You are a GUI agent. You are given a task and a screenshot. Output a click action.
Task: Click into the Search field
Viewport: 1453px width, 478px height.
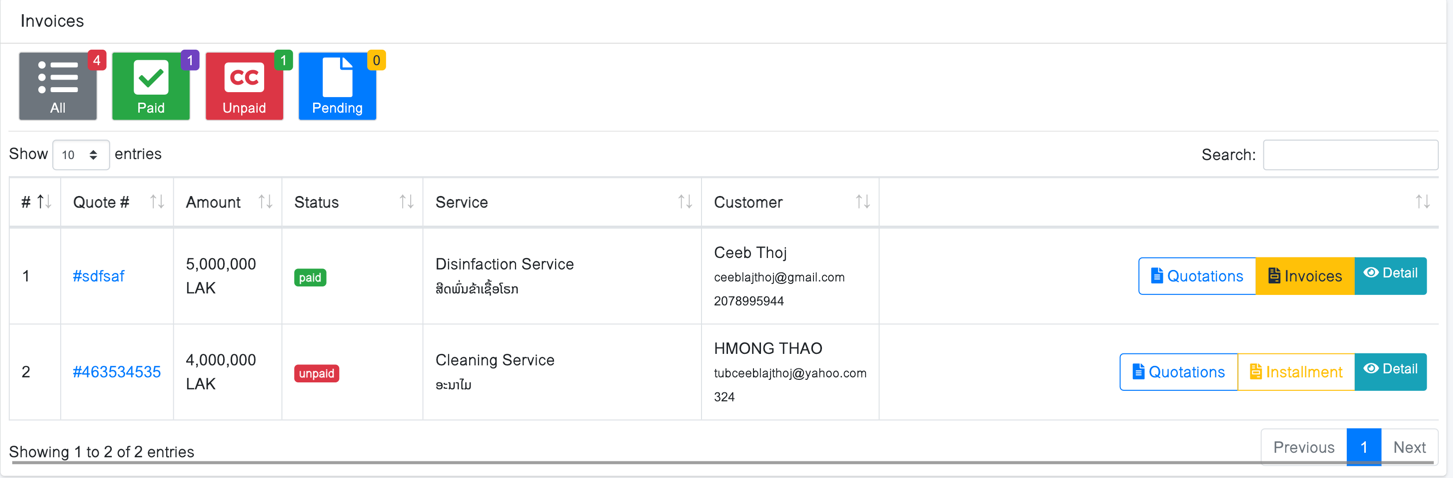point(1350,155)
